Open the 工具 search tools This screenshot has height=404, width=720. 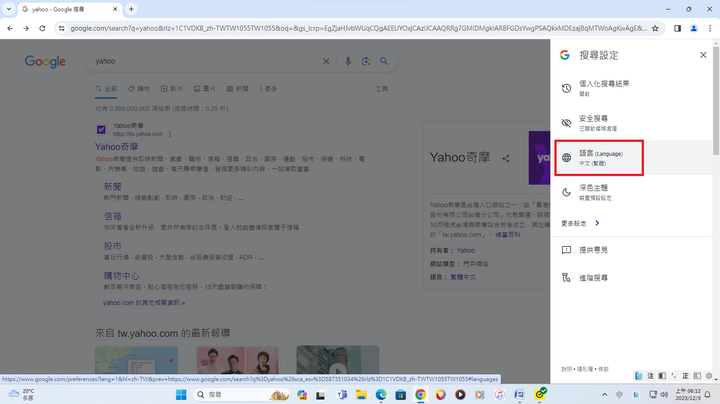(x=382, y=89)
